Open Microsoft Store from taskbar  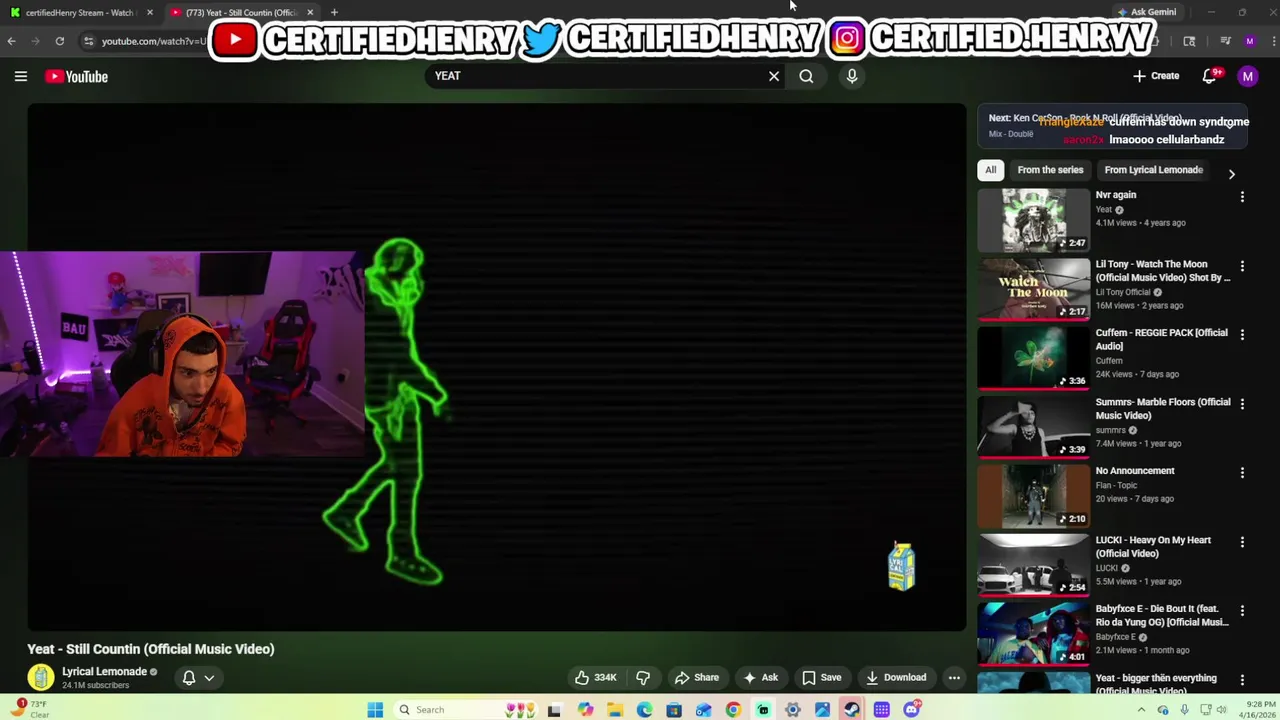tap(674, 710)
